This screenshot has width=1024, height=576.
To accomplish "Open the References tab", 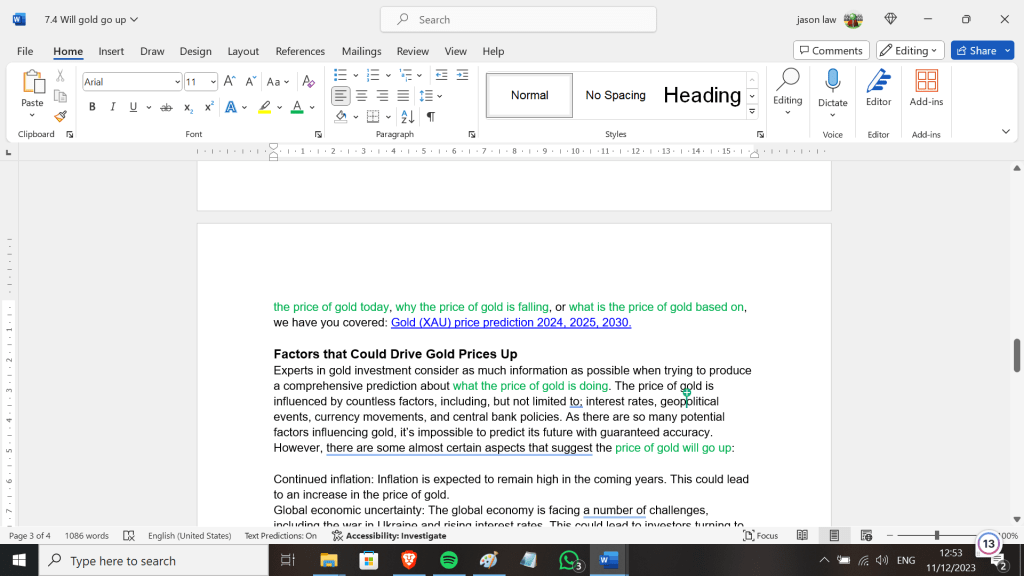I will [x=300, y=51].
